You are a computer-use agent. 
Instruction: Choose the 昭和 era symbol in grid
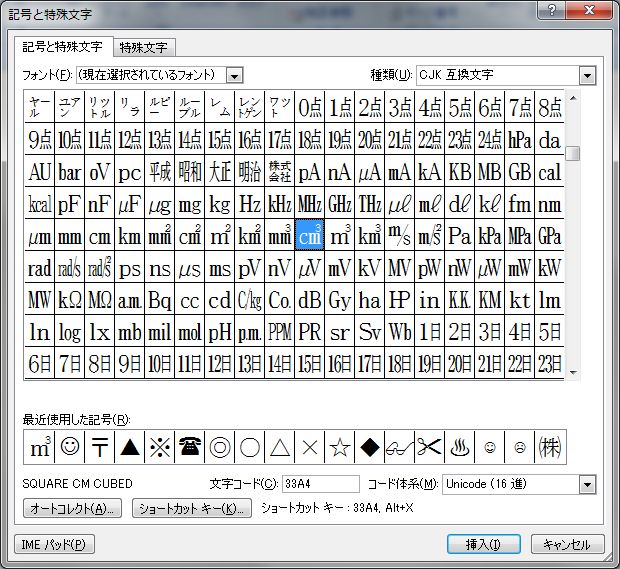point(190,171)
